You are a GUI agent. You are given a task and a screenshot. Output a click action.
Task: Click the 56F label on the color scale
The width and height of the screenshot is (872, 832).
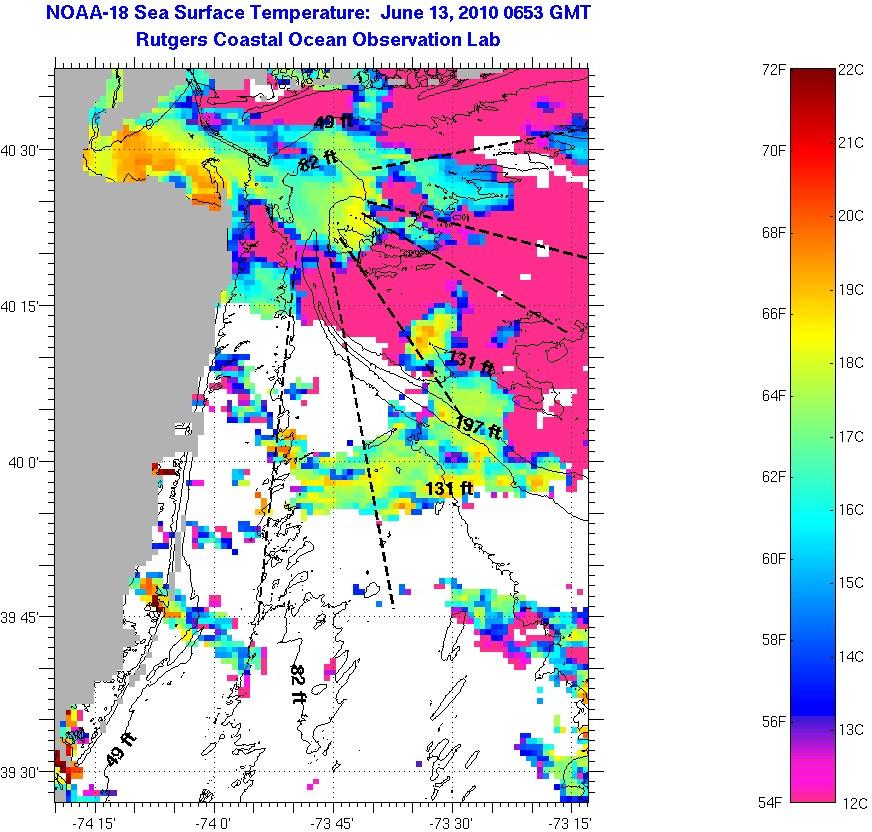click(x=774, y=721)
